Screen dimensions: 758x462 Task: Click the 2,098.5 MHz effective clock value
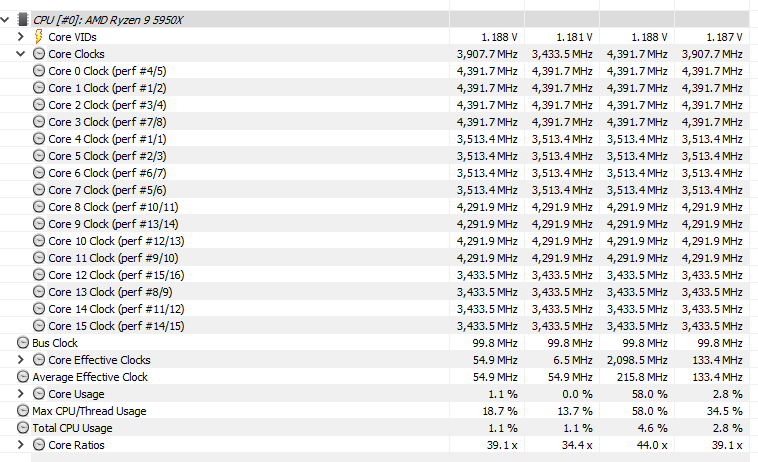pyautogui.click(x=636, y=360)
